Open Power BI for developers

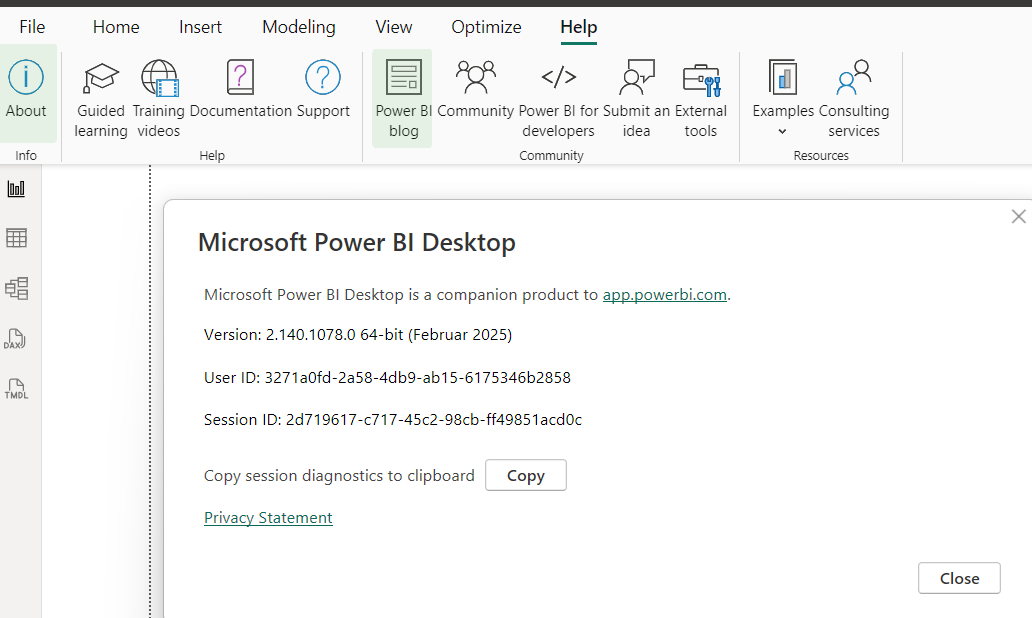pos(558,99)
